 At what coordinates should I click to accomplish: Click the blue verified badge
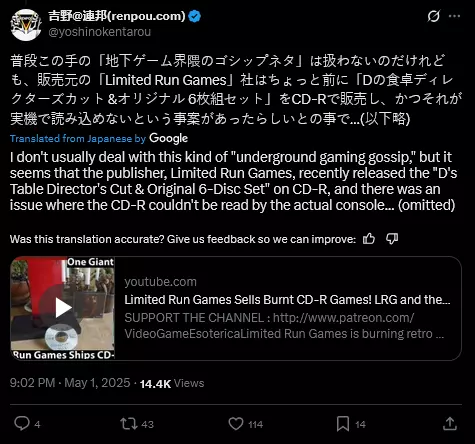pos(195,16)
